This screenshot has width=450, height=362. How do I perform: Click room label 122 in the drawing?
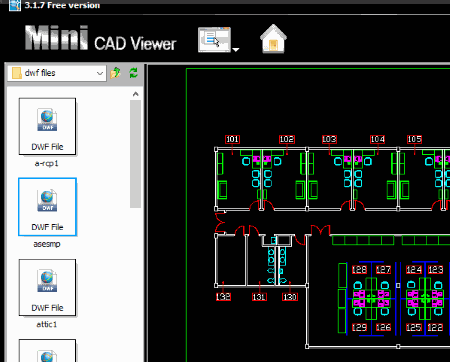[435, 327]
